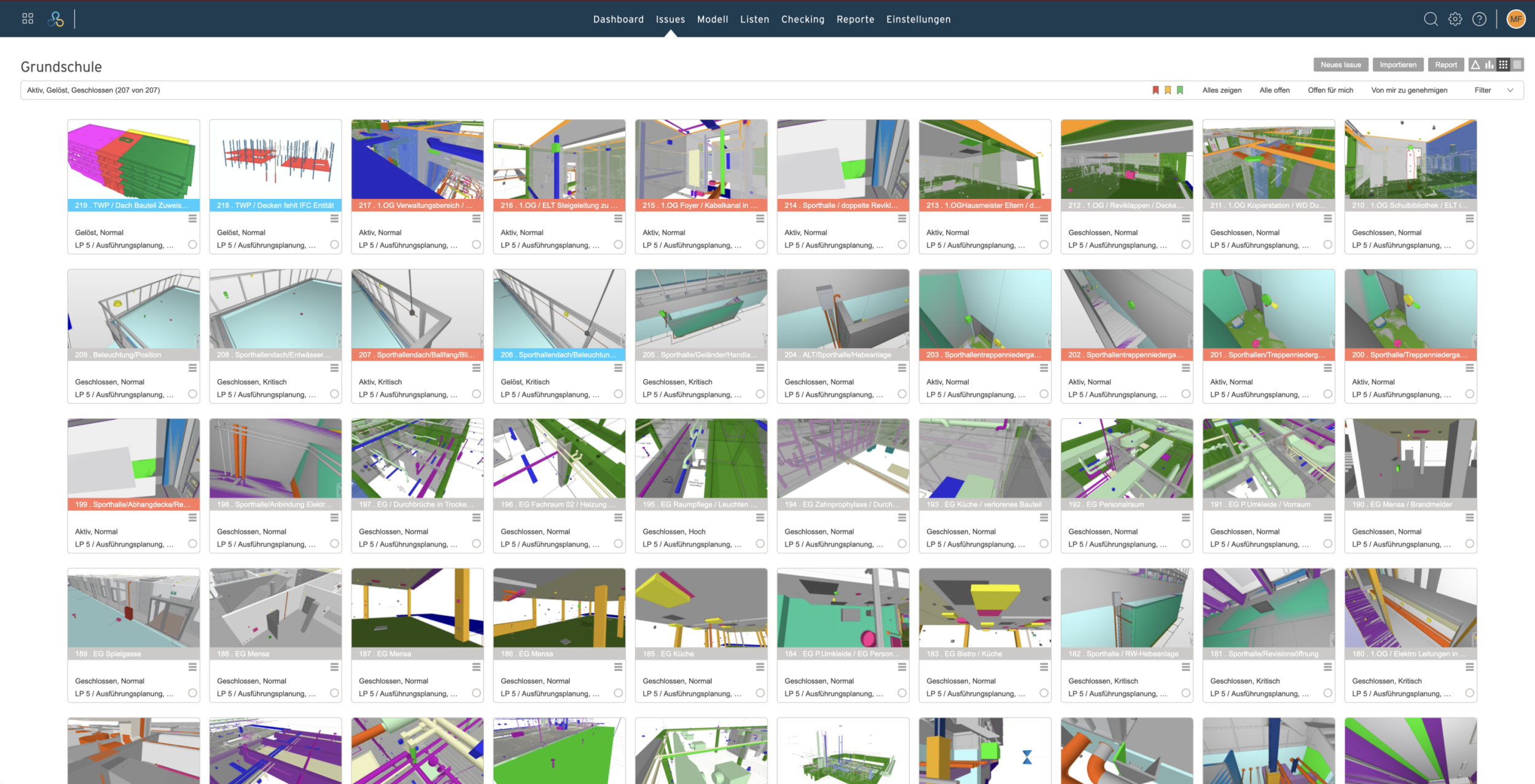The image size is (1535, 784).
Task: Open hamburger menu on issue 204 card
Action: 902,368
